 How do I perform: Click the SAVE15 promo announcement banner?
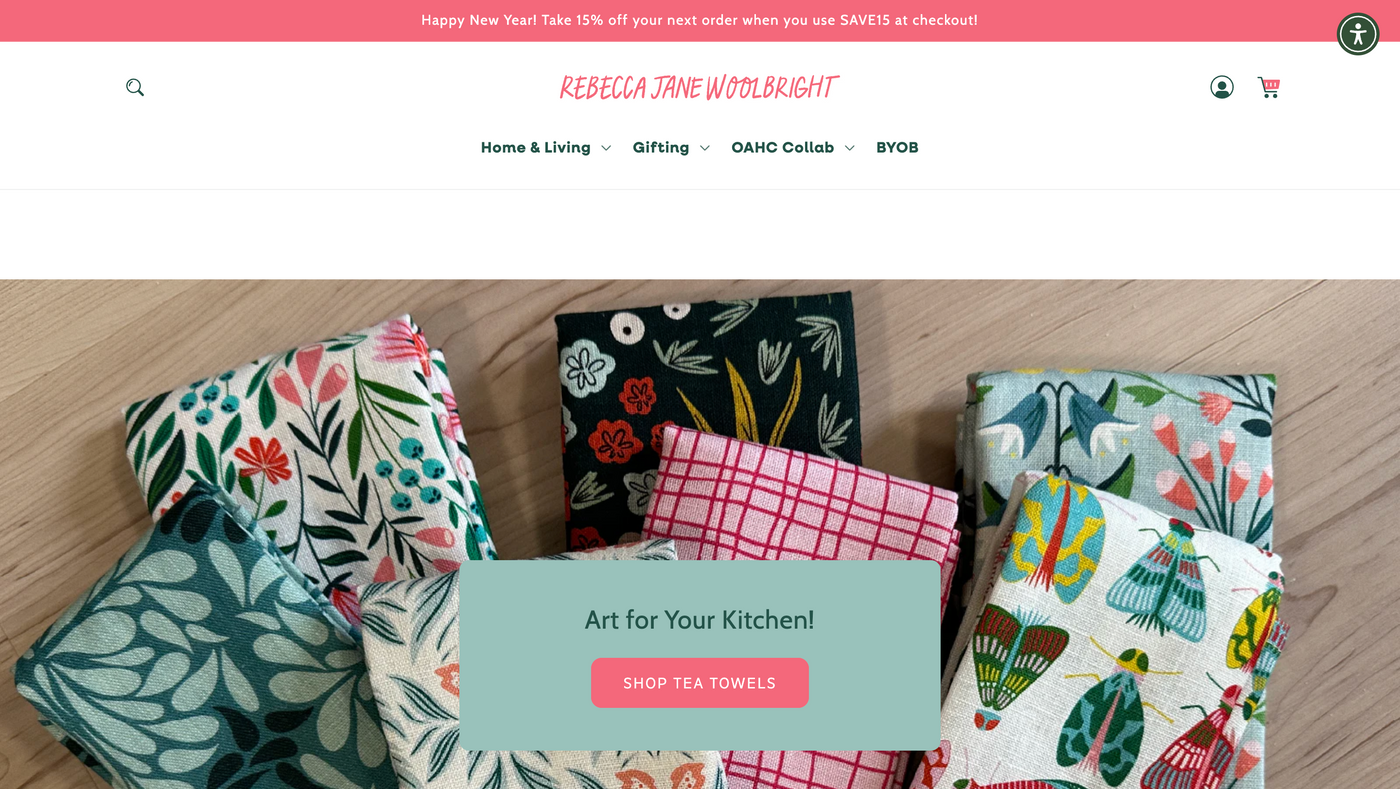click(x=699, y=20)
